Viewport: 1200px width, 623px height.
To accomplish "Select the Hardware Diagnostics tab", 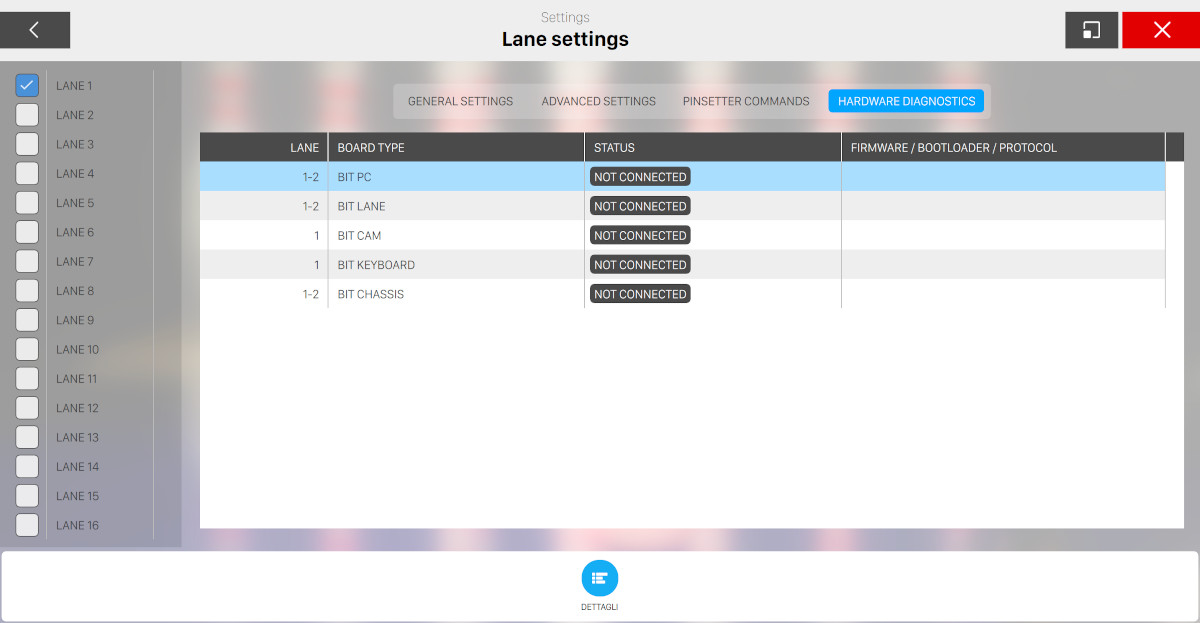I will tap(906, 101).
